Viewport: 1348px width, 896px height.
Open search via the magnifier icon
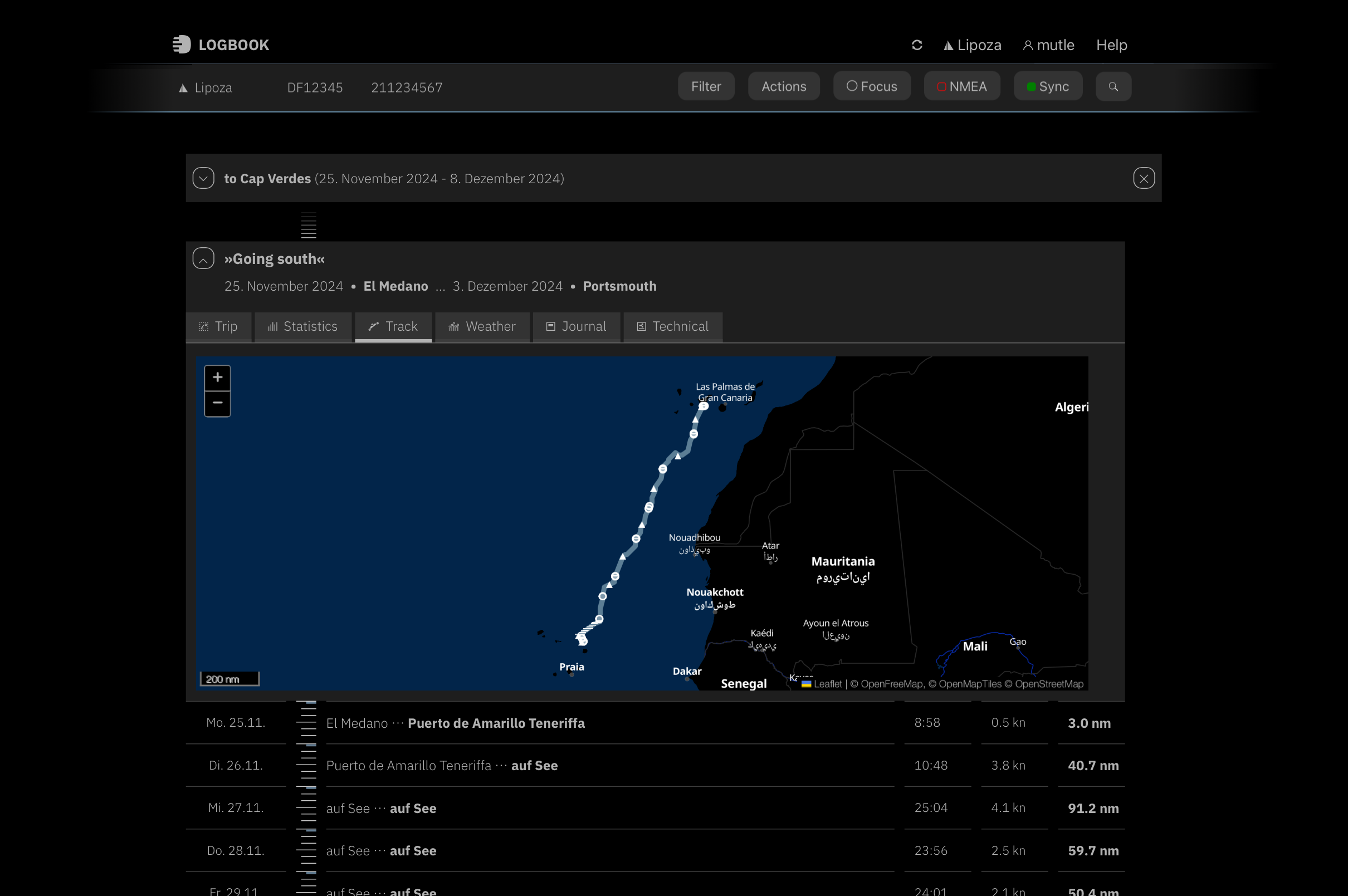[x=1113, y=86]
